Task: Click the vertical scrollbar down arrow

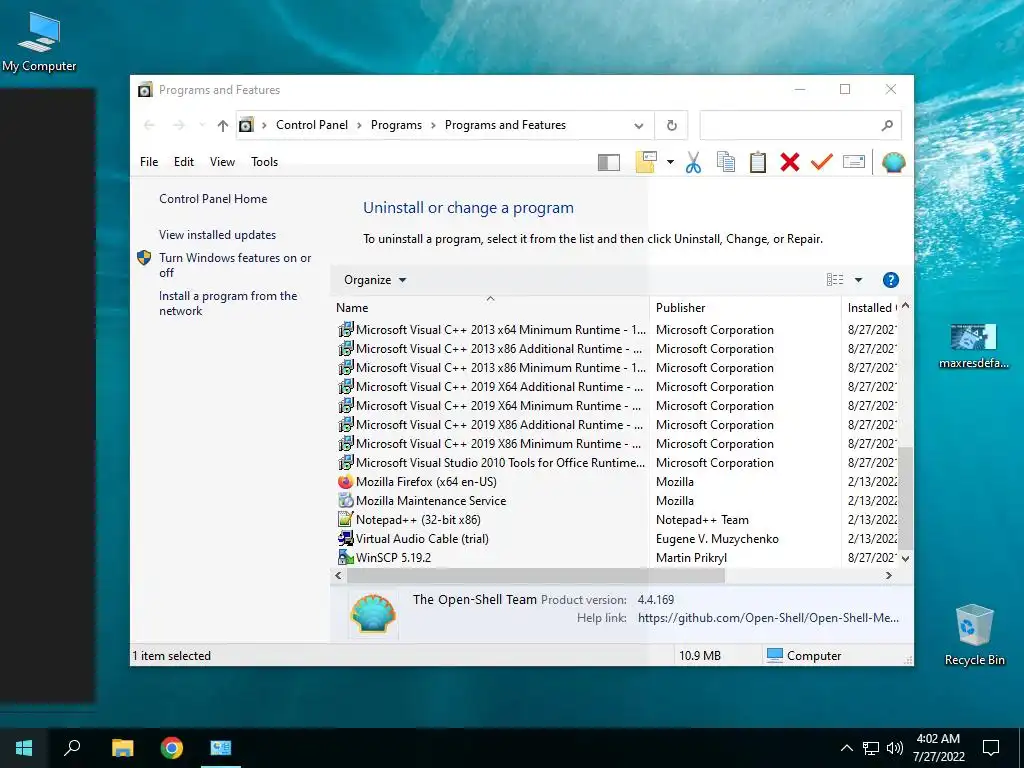Action: pos(905,559)
